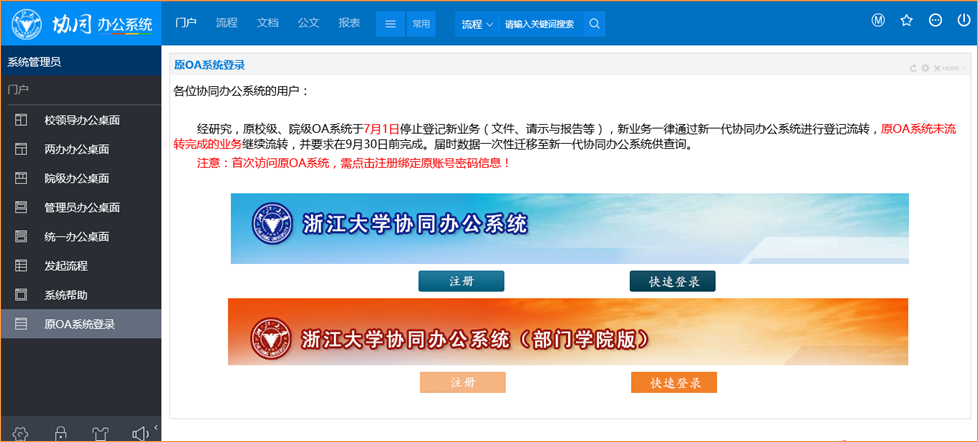Viewport: 978px width, 442px height.
Task: Collapse the left sidebar with the chevron
Action: (x=156, y=429)
